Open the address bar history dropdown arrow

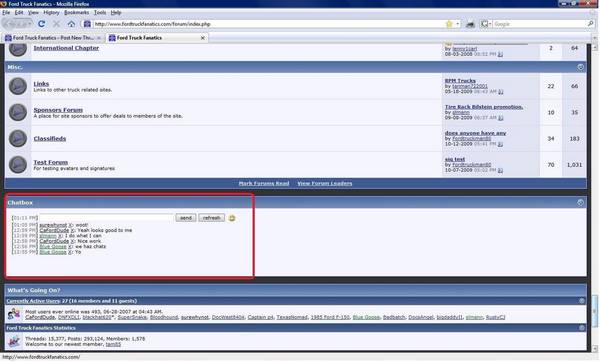(x=457, y=24)
